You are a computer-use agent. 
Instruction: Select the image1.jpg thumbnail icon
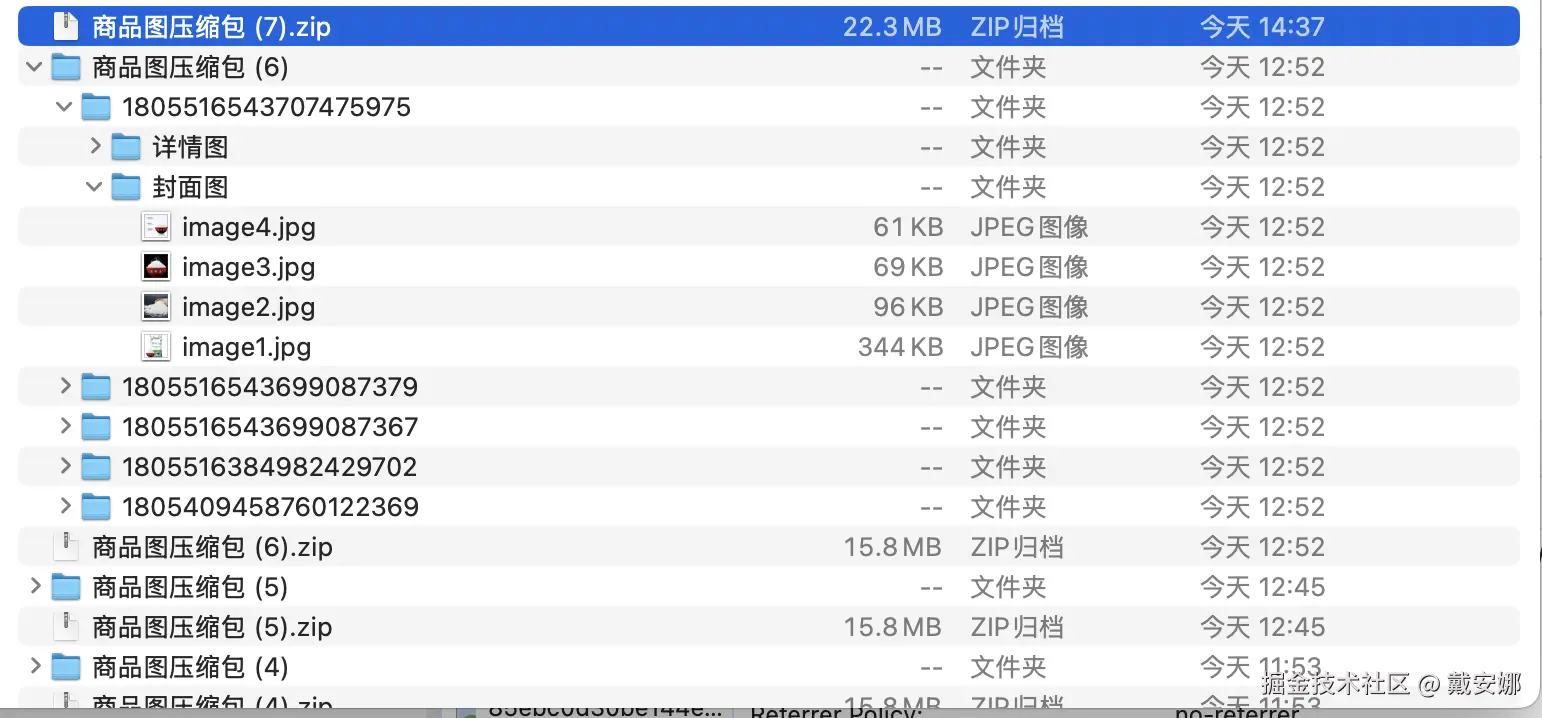156,347
